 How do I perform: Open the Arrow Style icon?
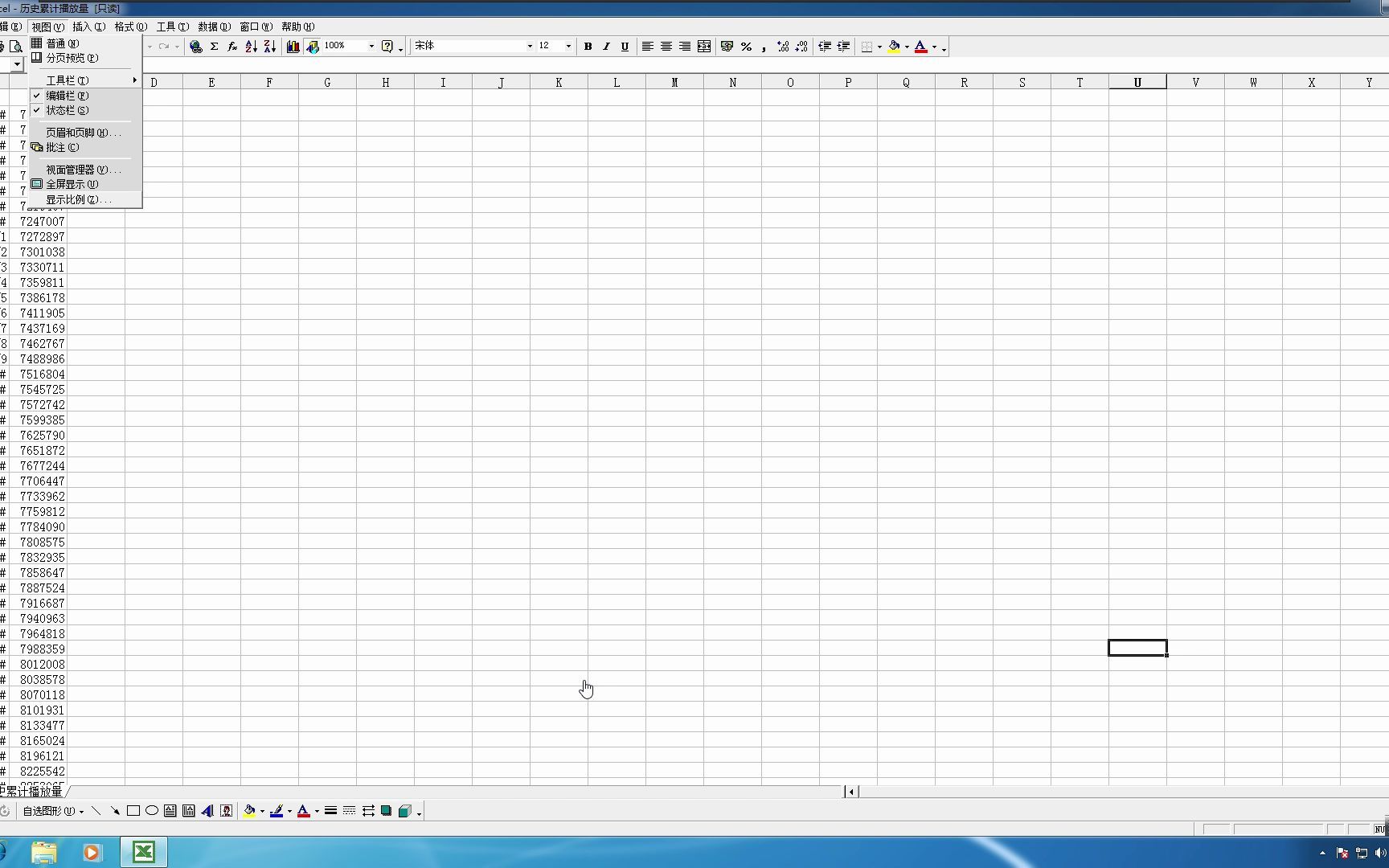368,811
